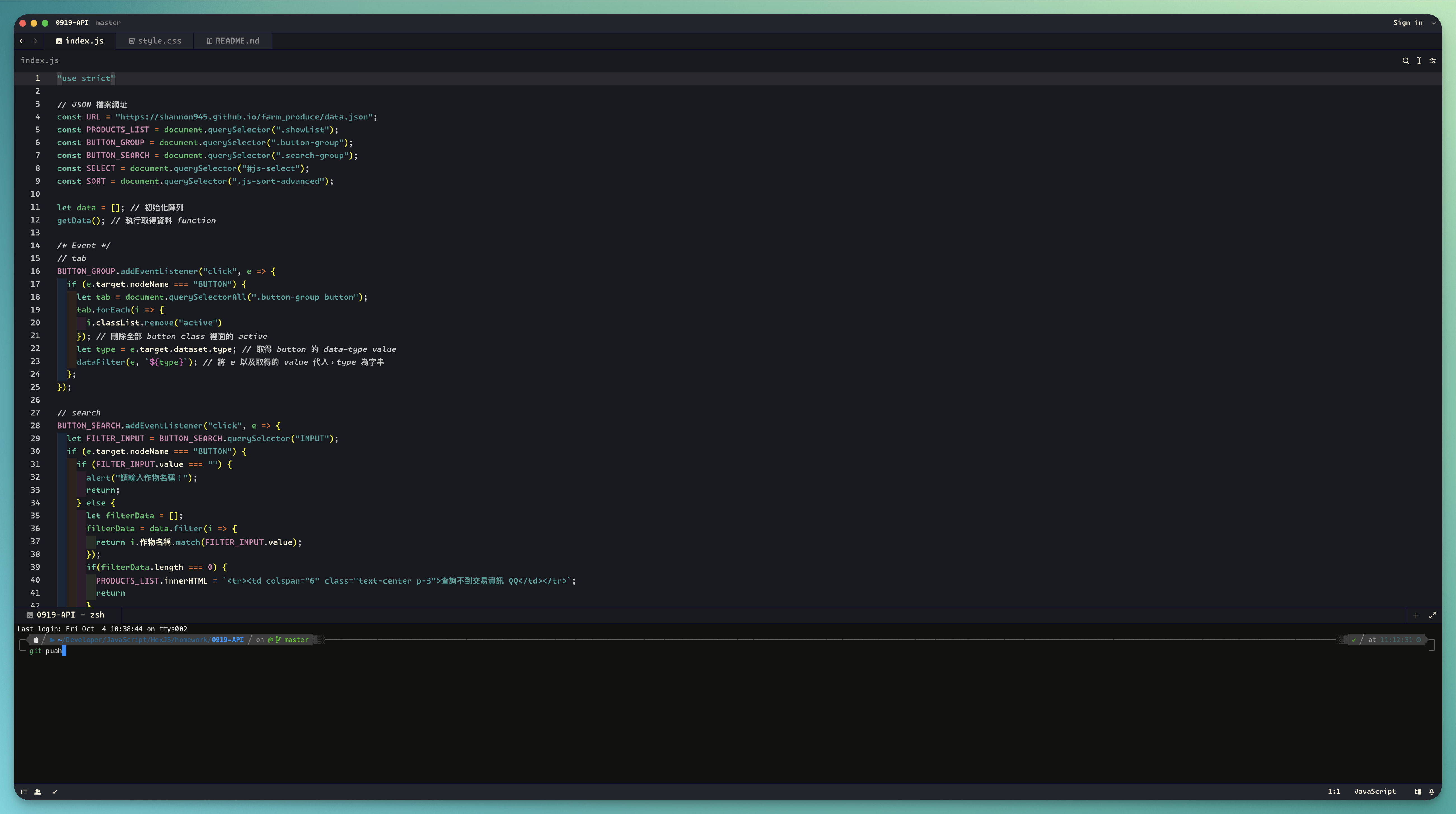The image size is (1456, 814).
Task: Click classList.remove("active") on line 20
Action: (x=159, y=323)
